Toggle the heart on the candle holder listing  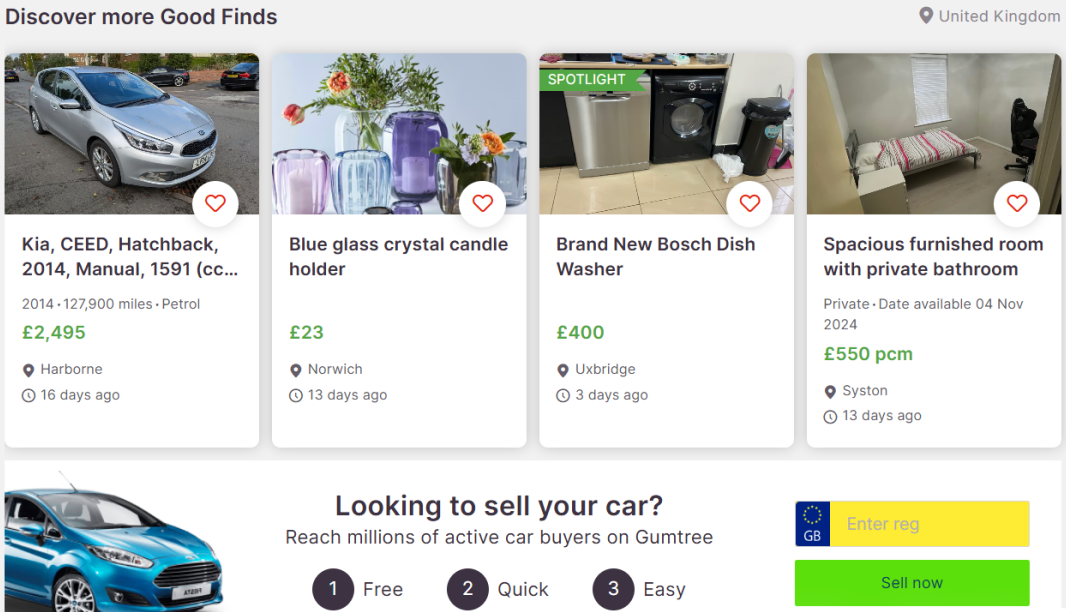point(482,203)
